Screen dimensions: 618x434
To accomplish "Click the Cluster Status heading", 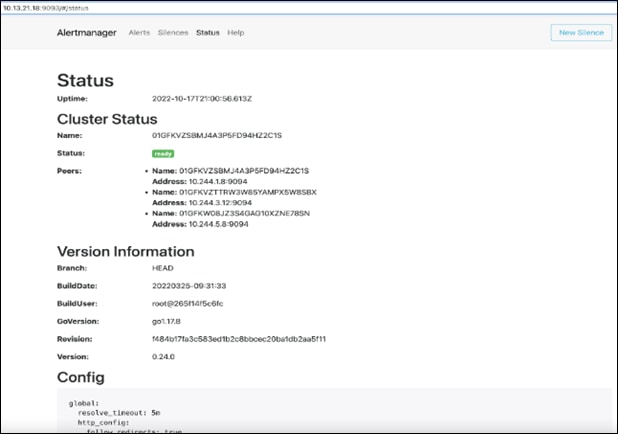I will point(107,119).
